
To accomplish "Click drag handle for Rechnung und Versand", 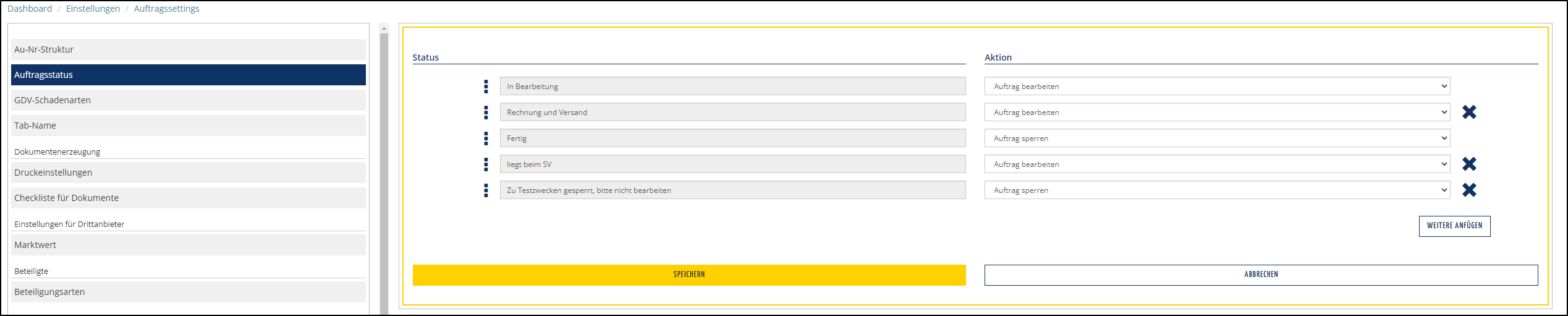I will click(486, 113).
